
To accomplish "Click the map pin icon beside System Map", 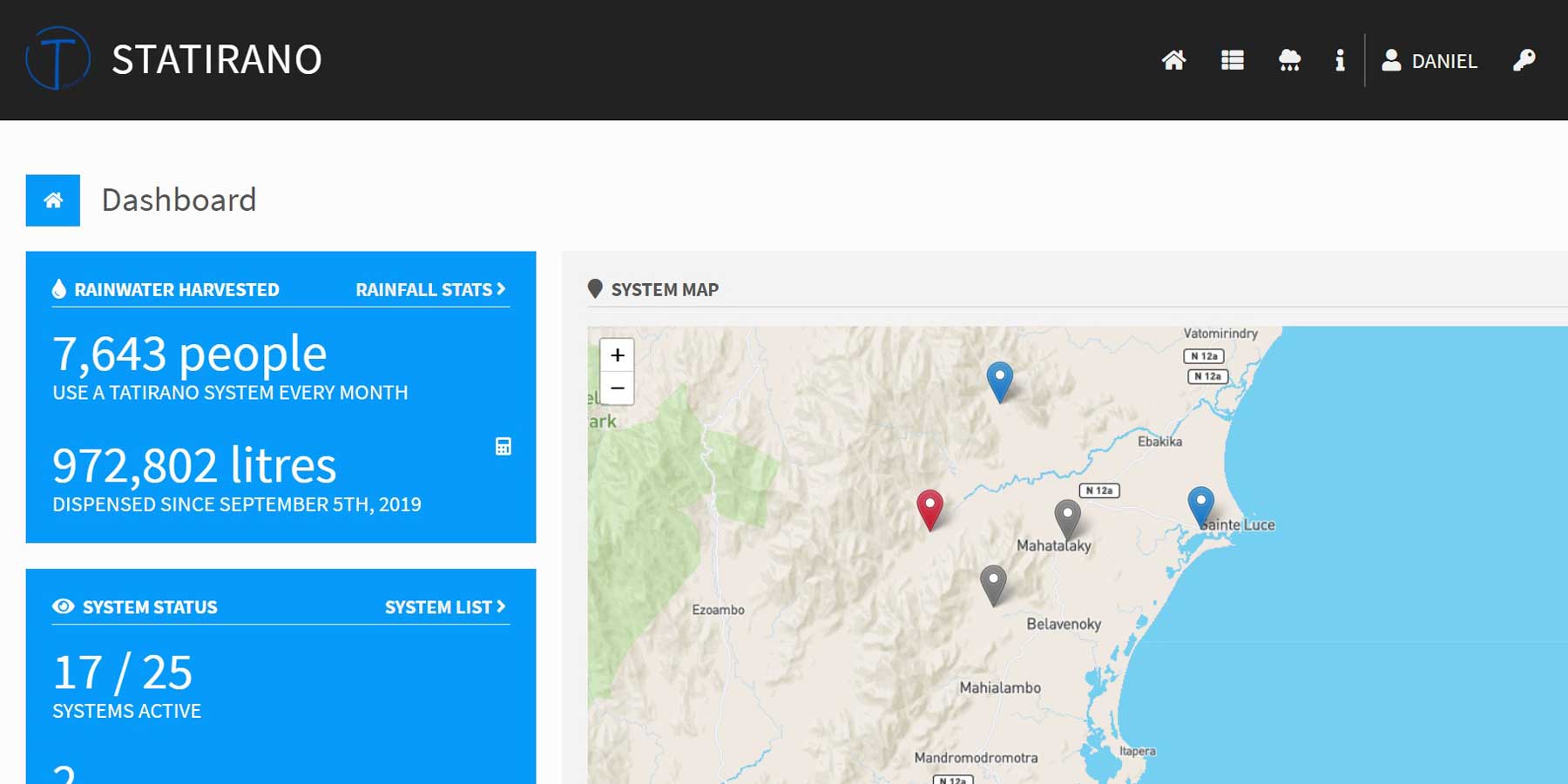I will pos(596,288).
